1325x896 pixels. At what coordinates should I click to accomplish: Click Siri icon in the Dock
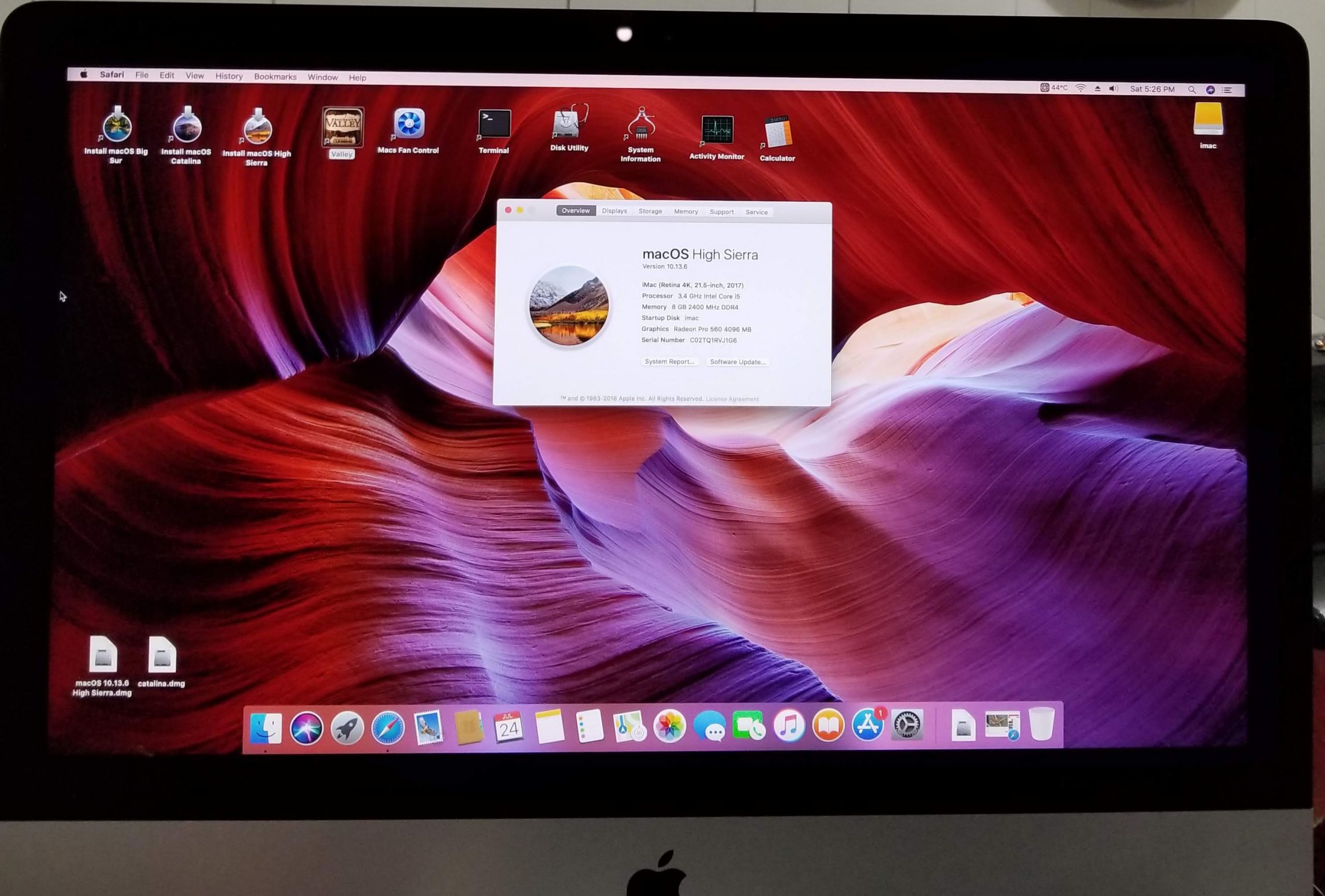(x=307, y=728)
